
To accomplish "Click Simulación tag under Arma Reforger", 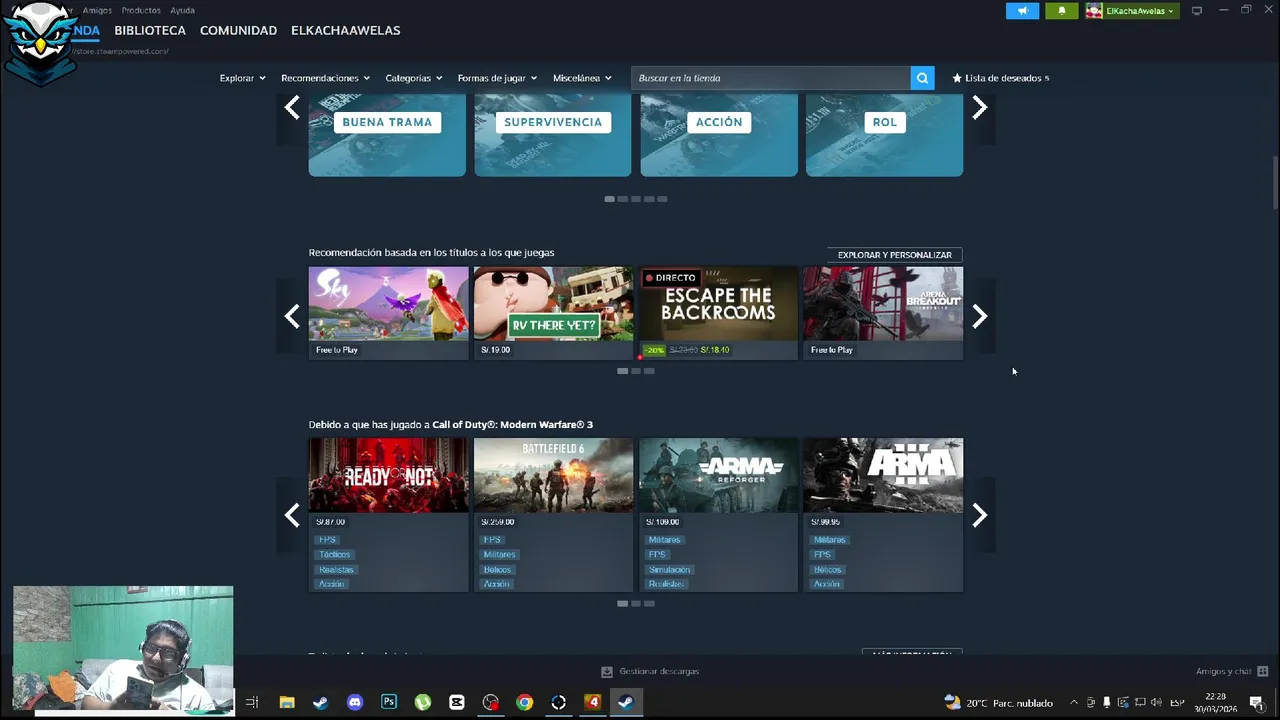I will (x=669, y=570).
